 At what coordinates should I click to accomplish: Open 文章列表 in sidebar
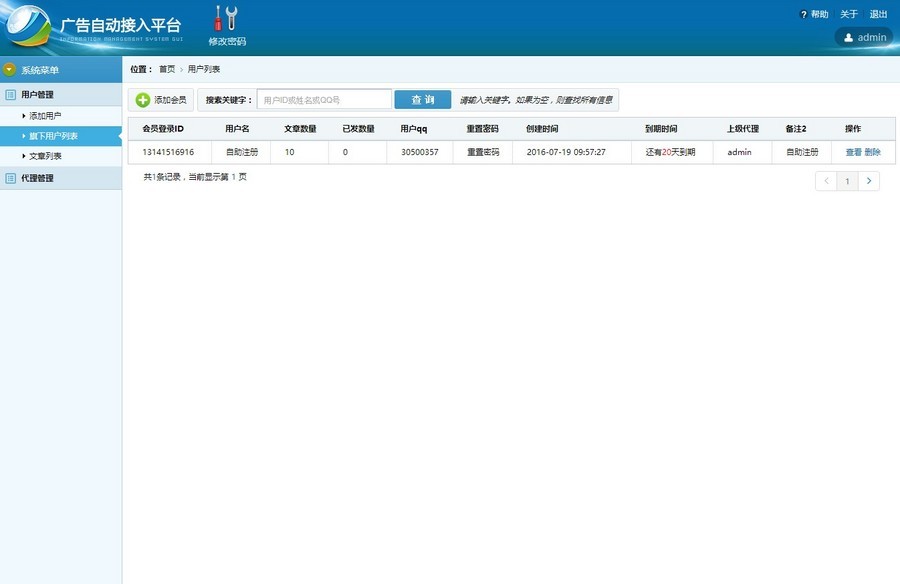pyautogui.click(x=45, y=156)
